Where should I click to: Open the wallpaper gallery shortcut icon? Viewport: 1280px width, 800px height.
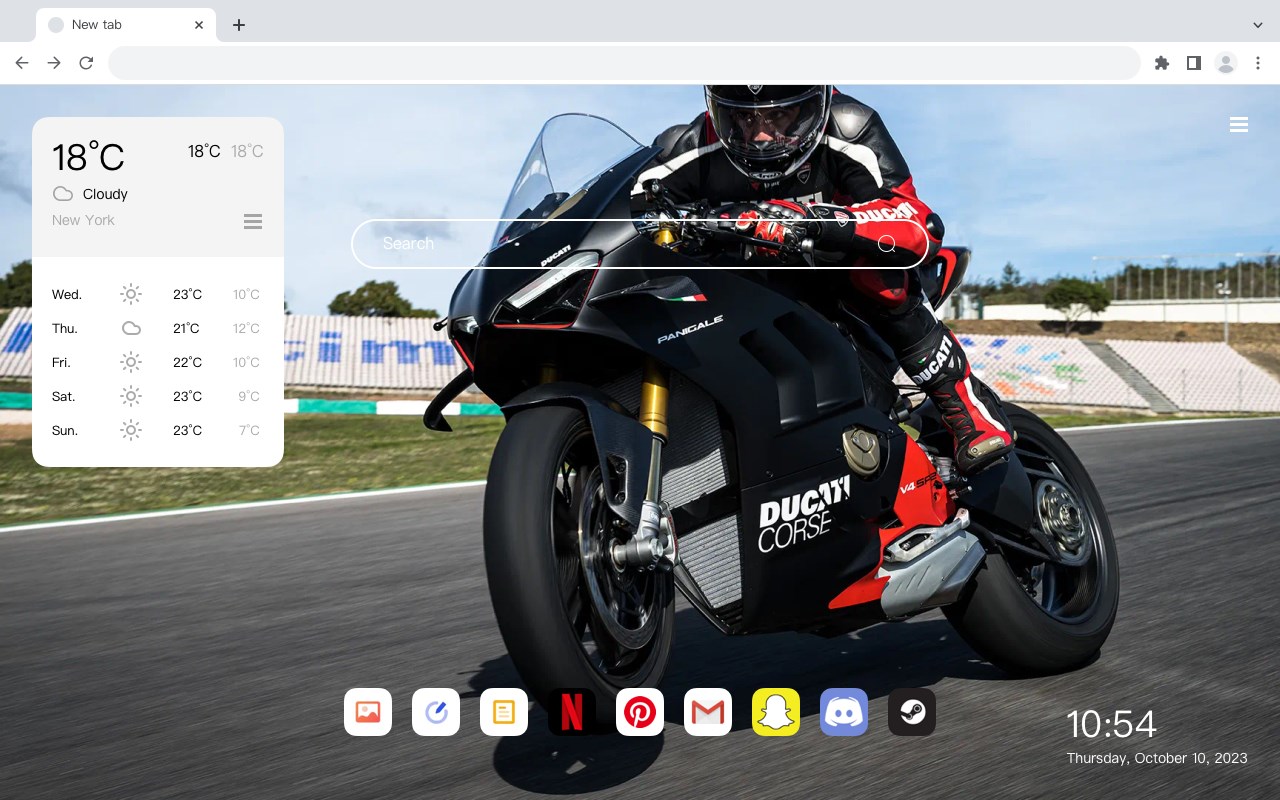coord(368,712)
